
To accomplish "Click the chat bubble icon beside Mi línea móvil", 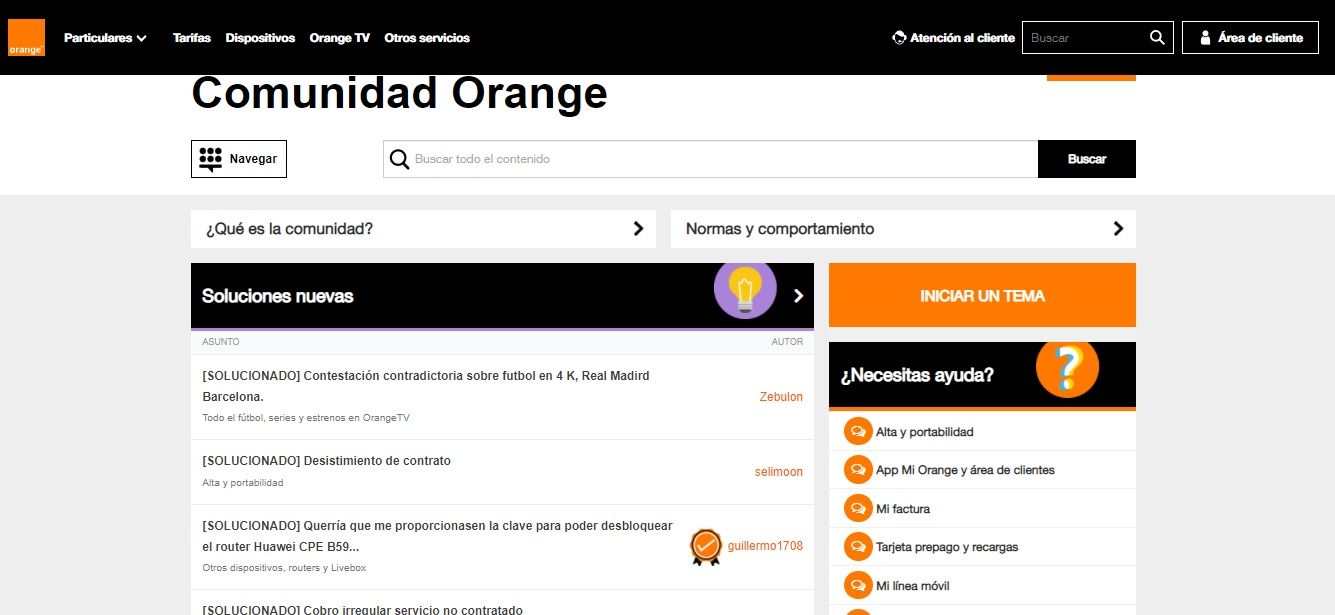I will click(x=858, y=585).
